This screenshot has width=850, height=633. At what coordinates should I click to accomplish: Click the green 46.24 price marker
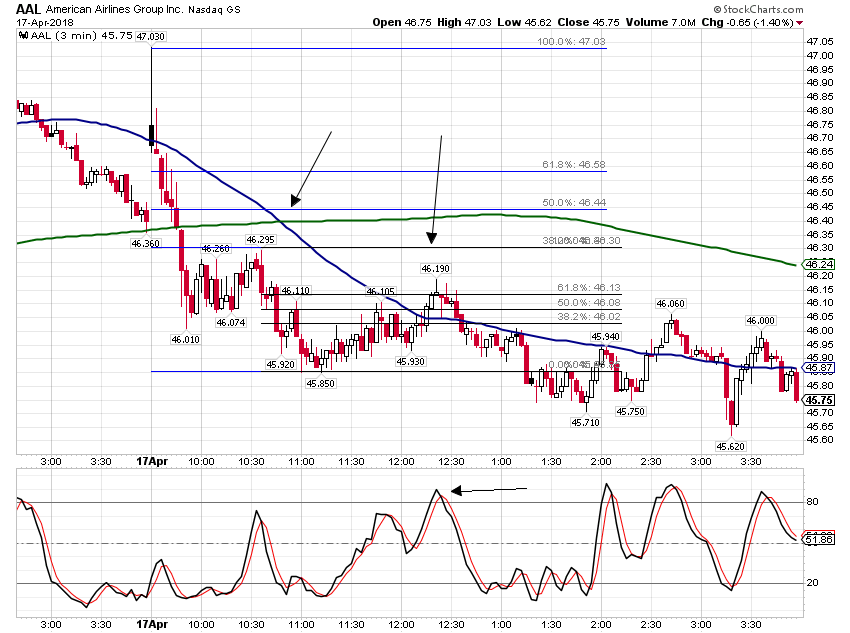pyautogui.click(x=819, y=264)
